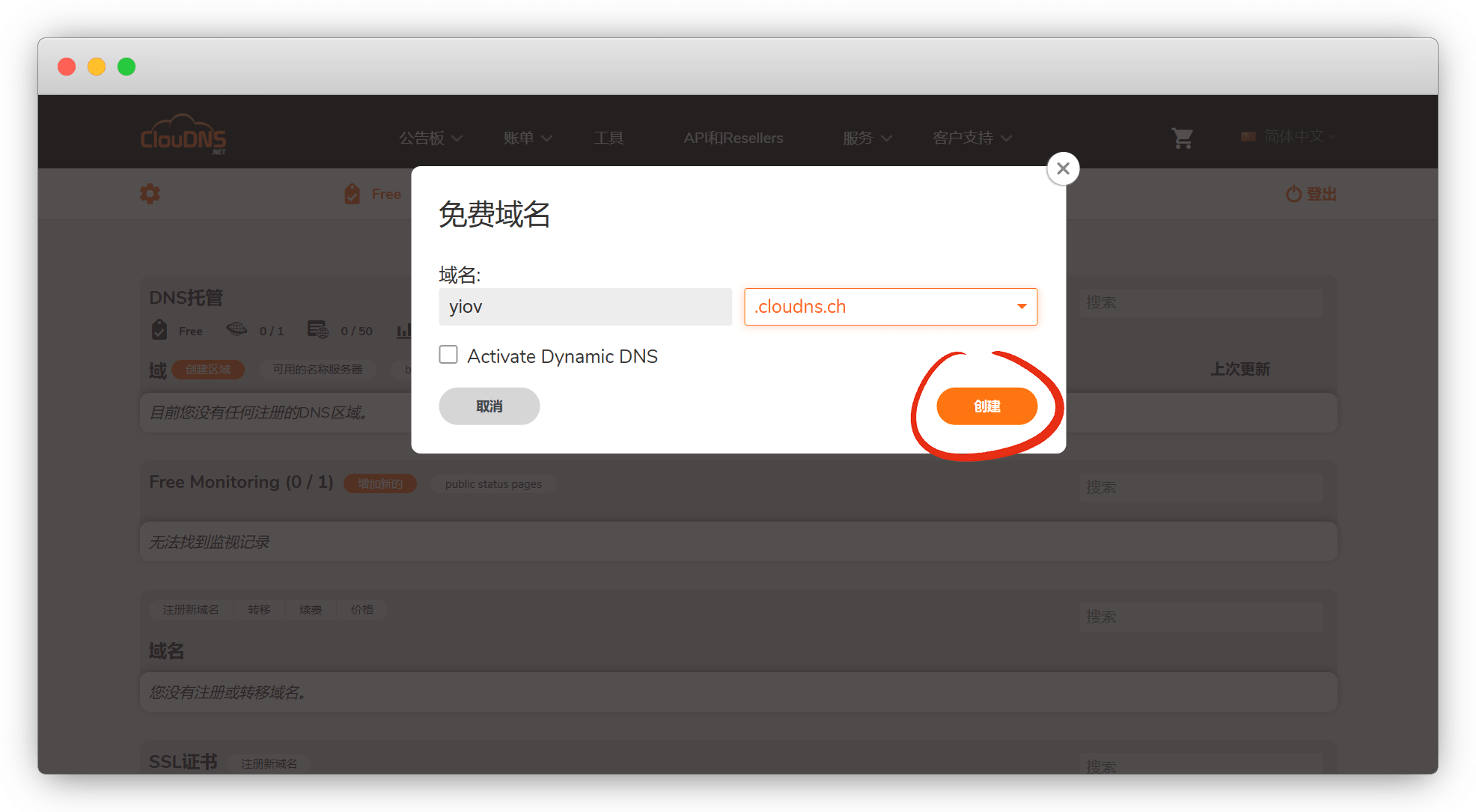Image resolution: width=1476 pixels, height=812 pixels.
Task: Open API和Resellers menu item
Action: 733,138
